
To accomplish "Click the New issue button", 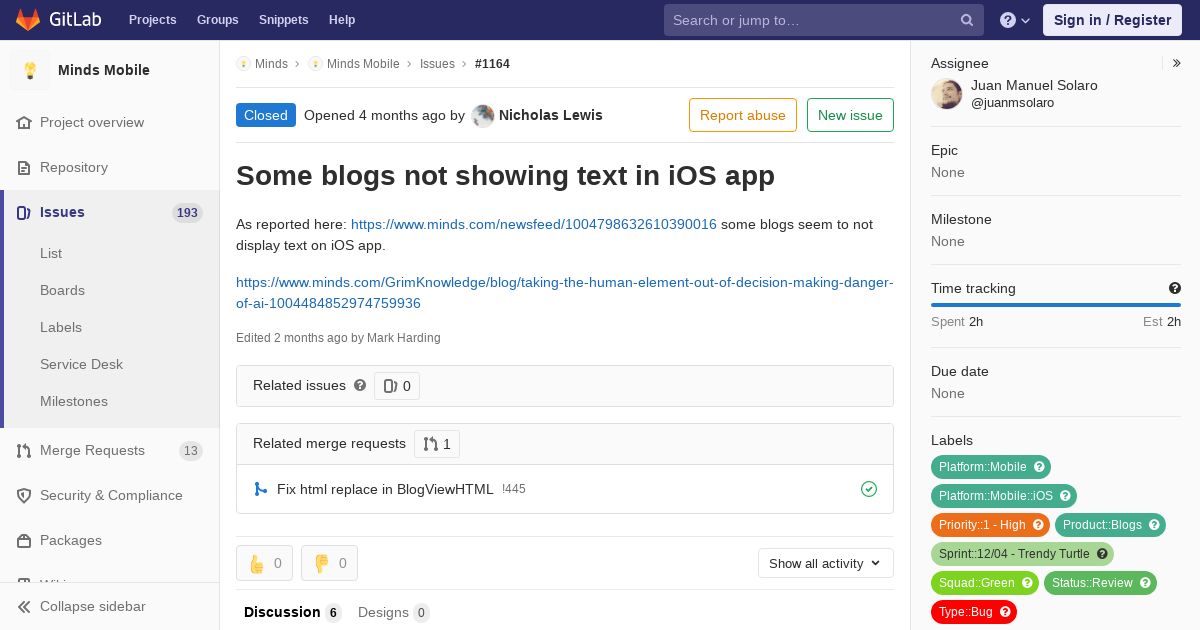I will [x=850, y=115].
